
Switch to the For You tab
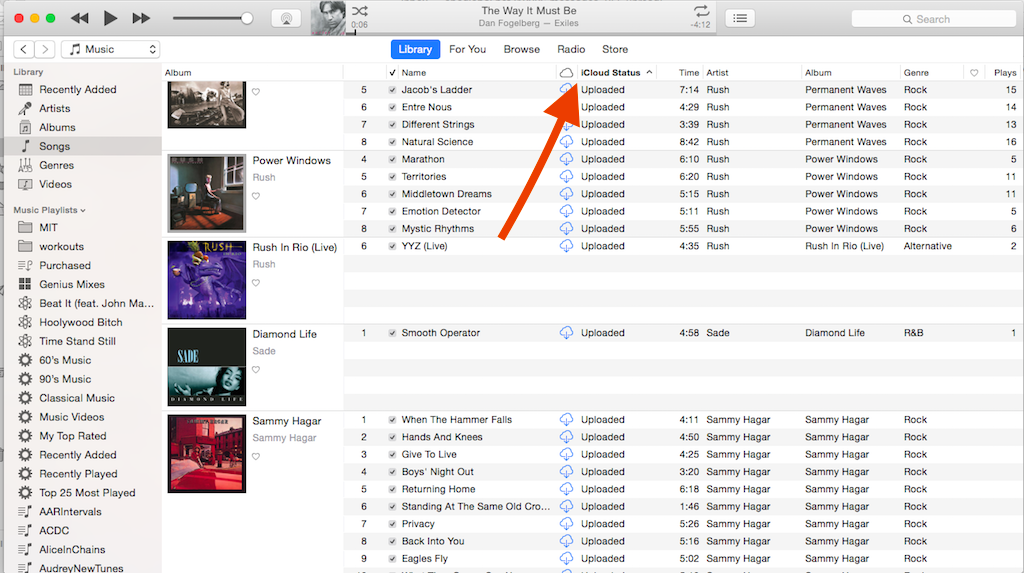[468, 49]
